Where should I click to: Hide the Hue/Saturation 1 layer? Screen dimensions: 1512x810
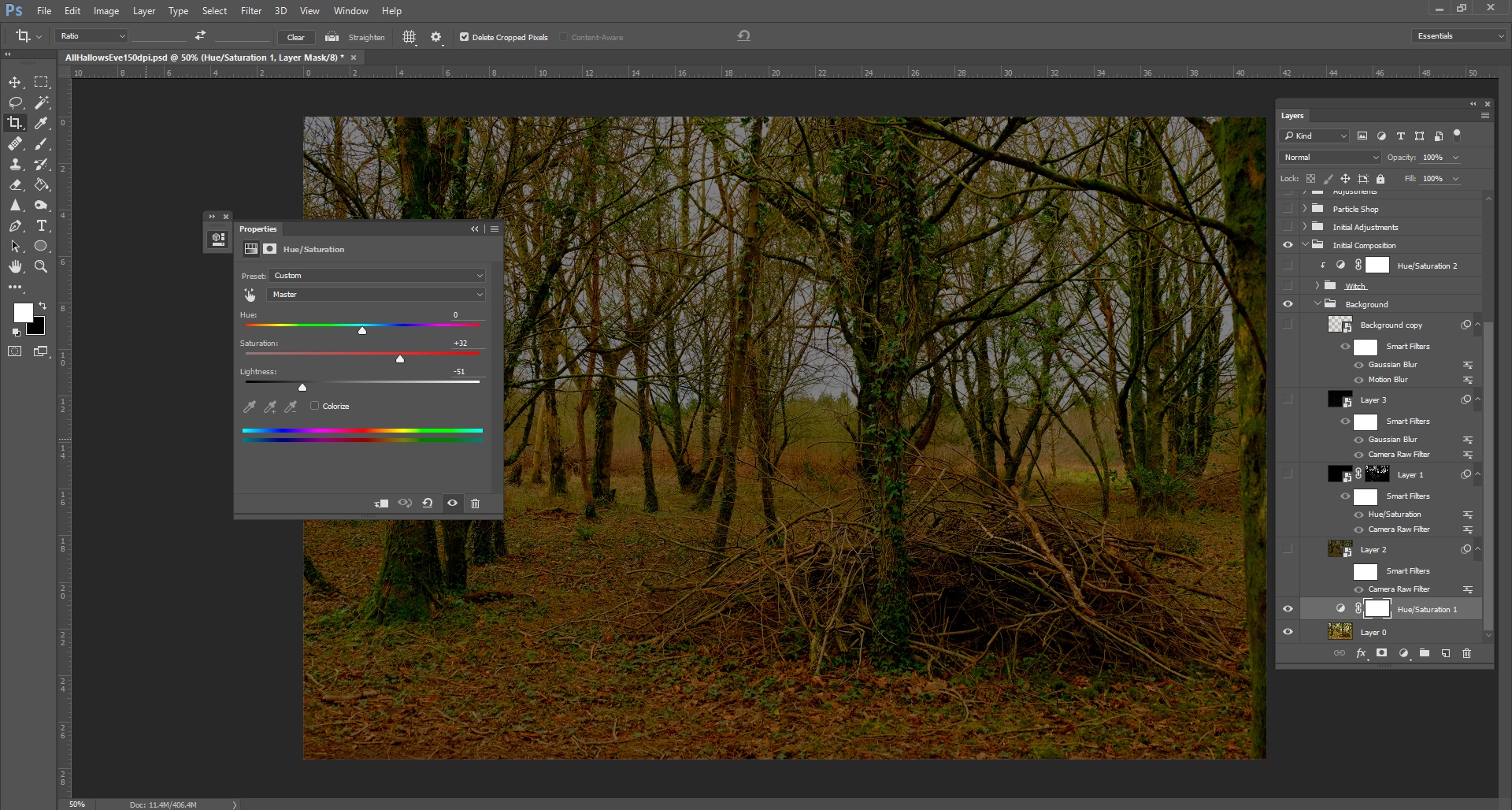[x=1288, y=609]
